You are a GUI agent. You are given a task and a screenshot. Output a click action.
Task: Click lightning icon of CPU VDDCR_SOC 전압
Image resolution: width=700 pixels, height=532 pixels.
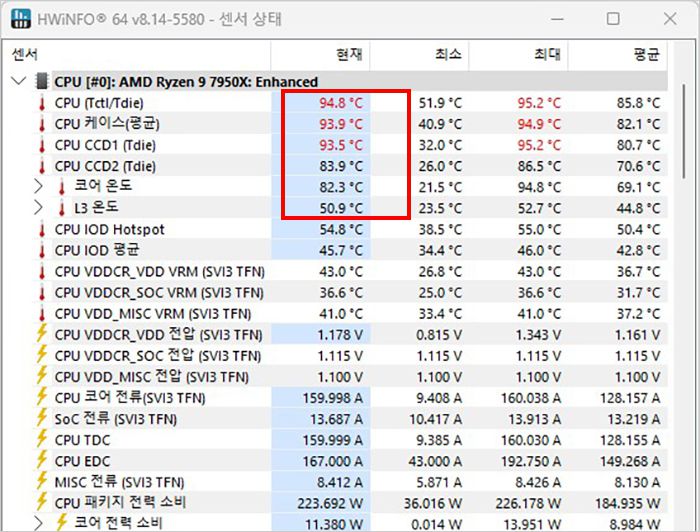(x=42, y=354)
